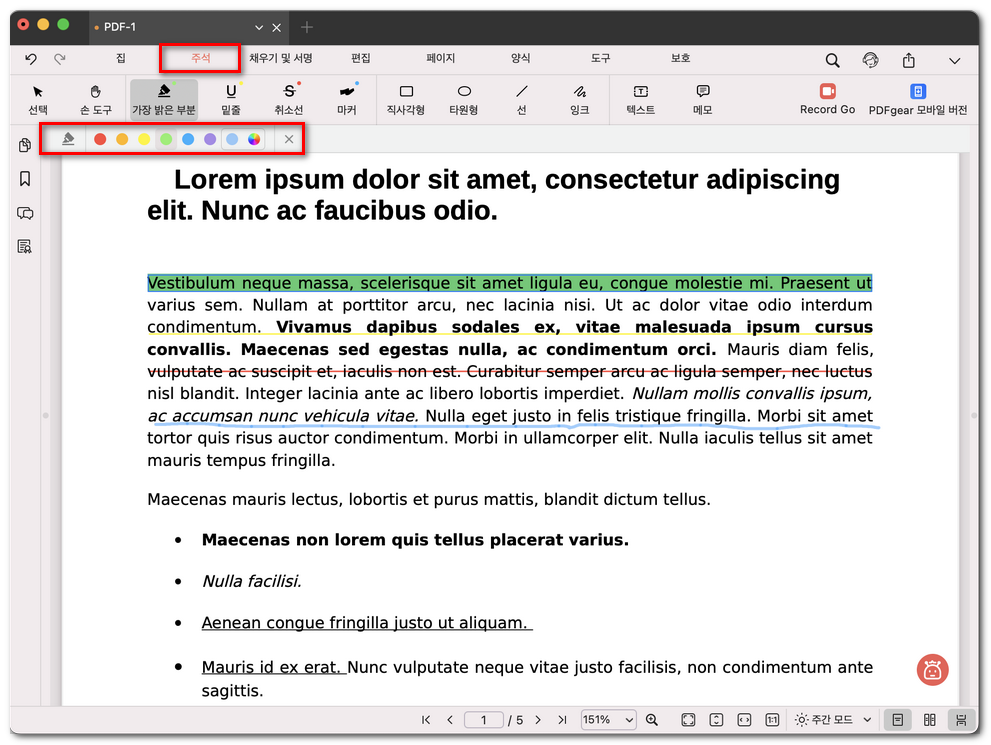This screenshot has height=745, width=991.
Task: Enable two-page view layout
Action: pos(929,720)
